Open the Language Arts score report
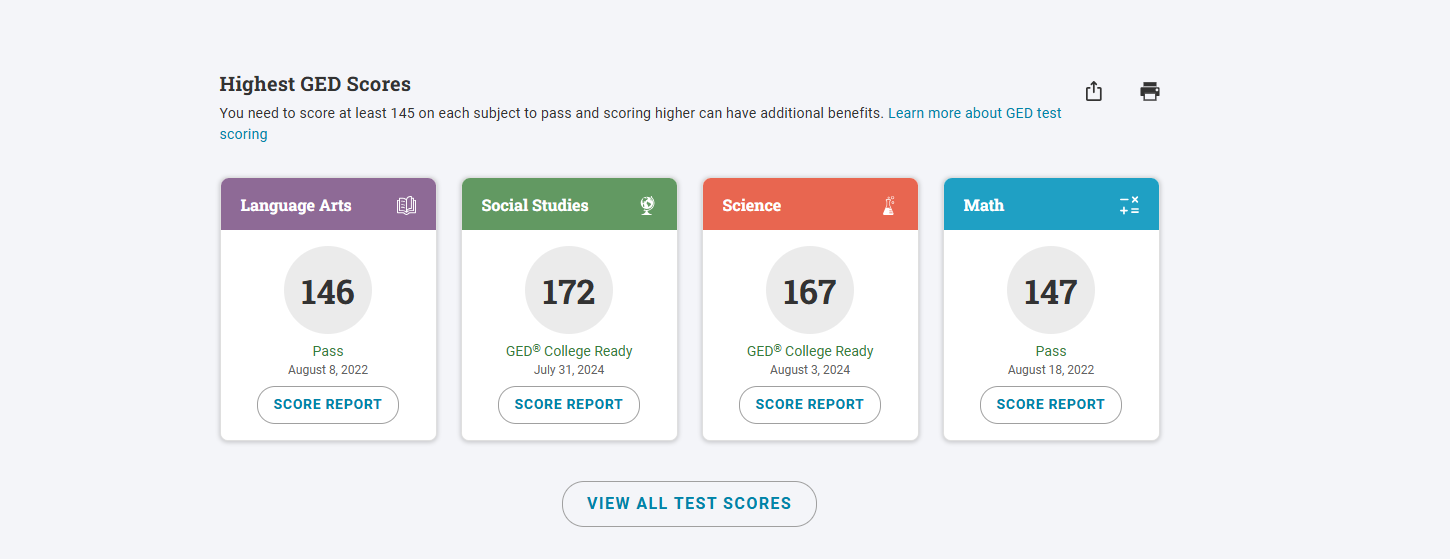This screenshot has width=1450, height=559. [328, 405]
